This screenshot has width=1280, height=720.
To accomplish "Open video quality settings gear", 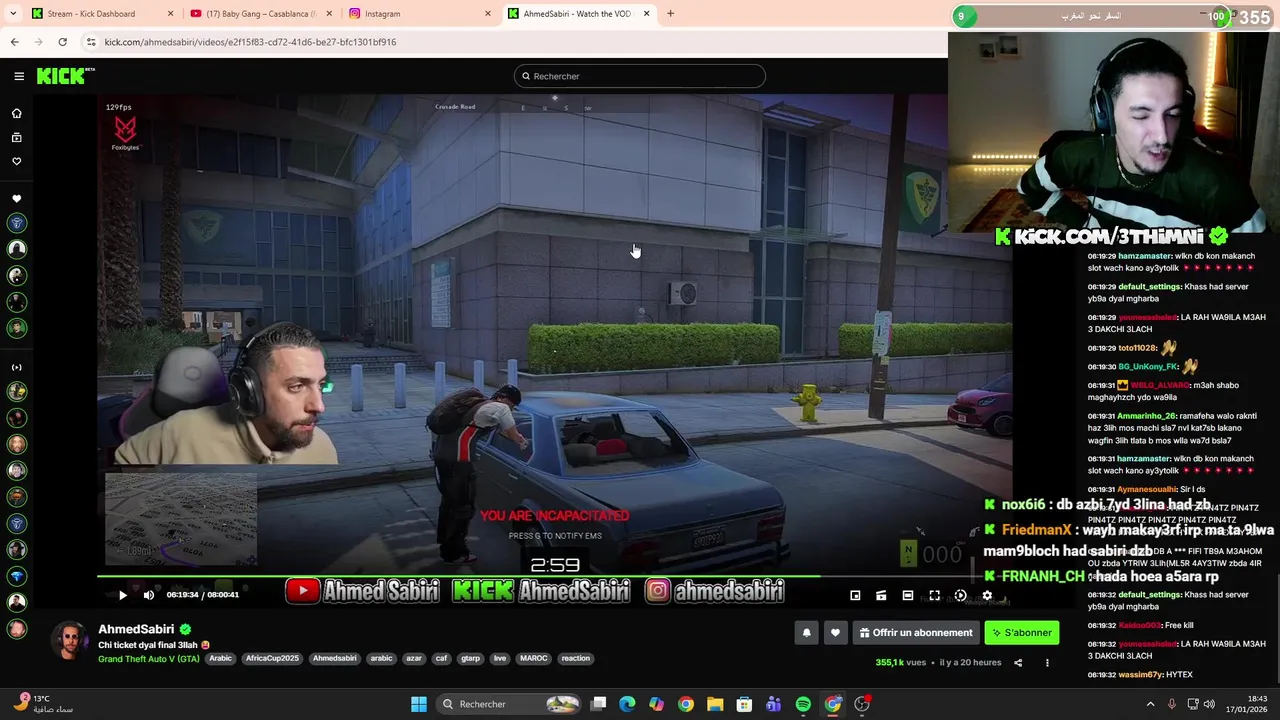I will coord(987,595).
